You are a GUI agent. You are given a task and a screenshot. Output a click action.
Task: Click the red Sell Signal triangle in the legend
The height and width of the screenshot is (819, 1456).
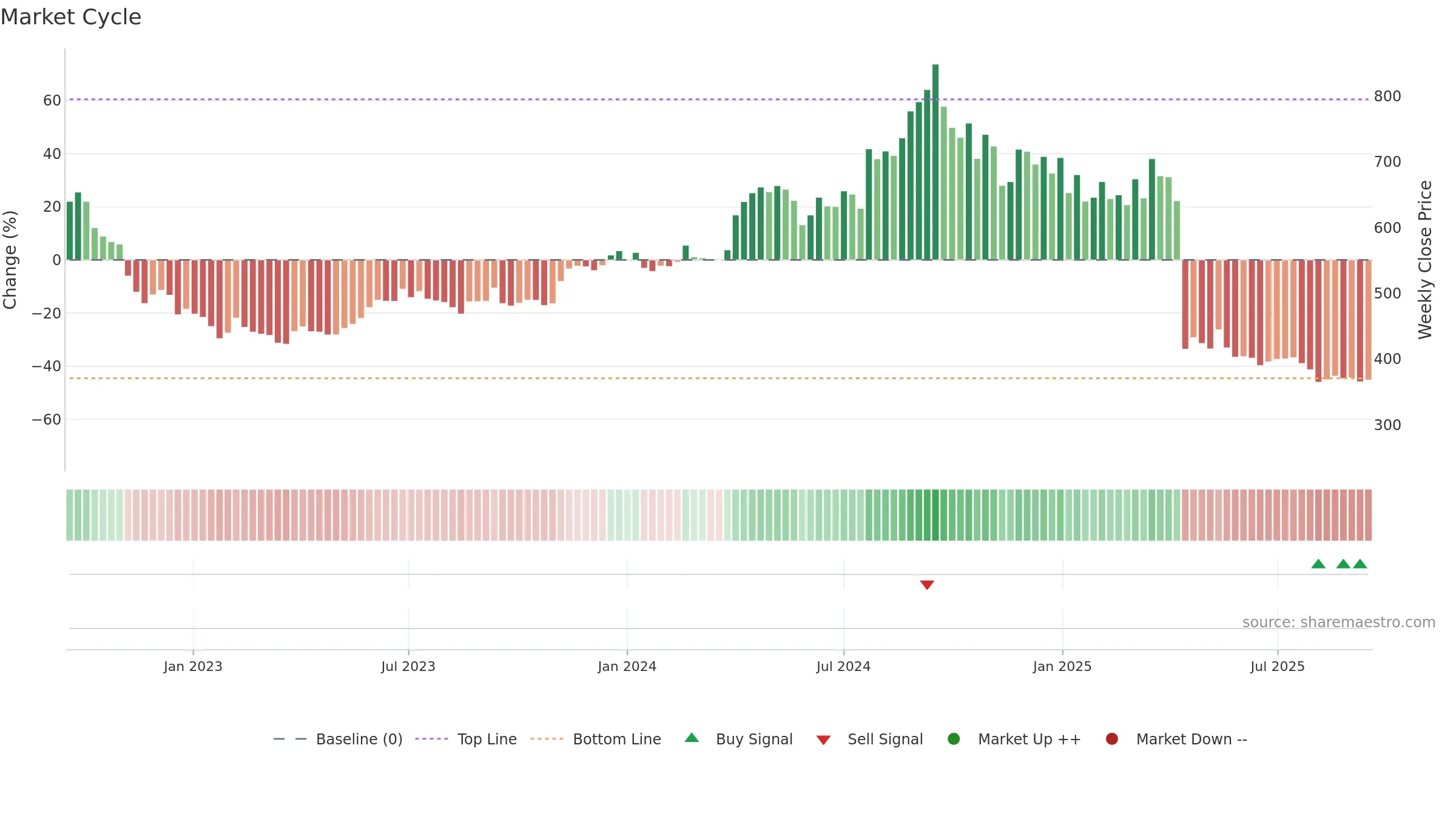click(x=823, y=740)
